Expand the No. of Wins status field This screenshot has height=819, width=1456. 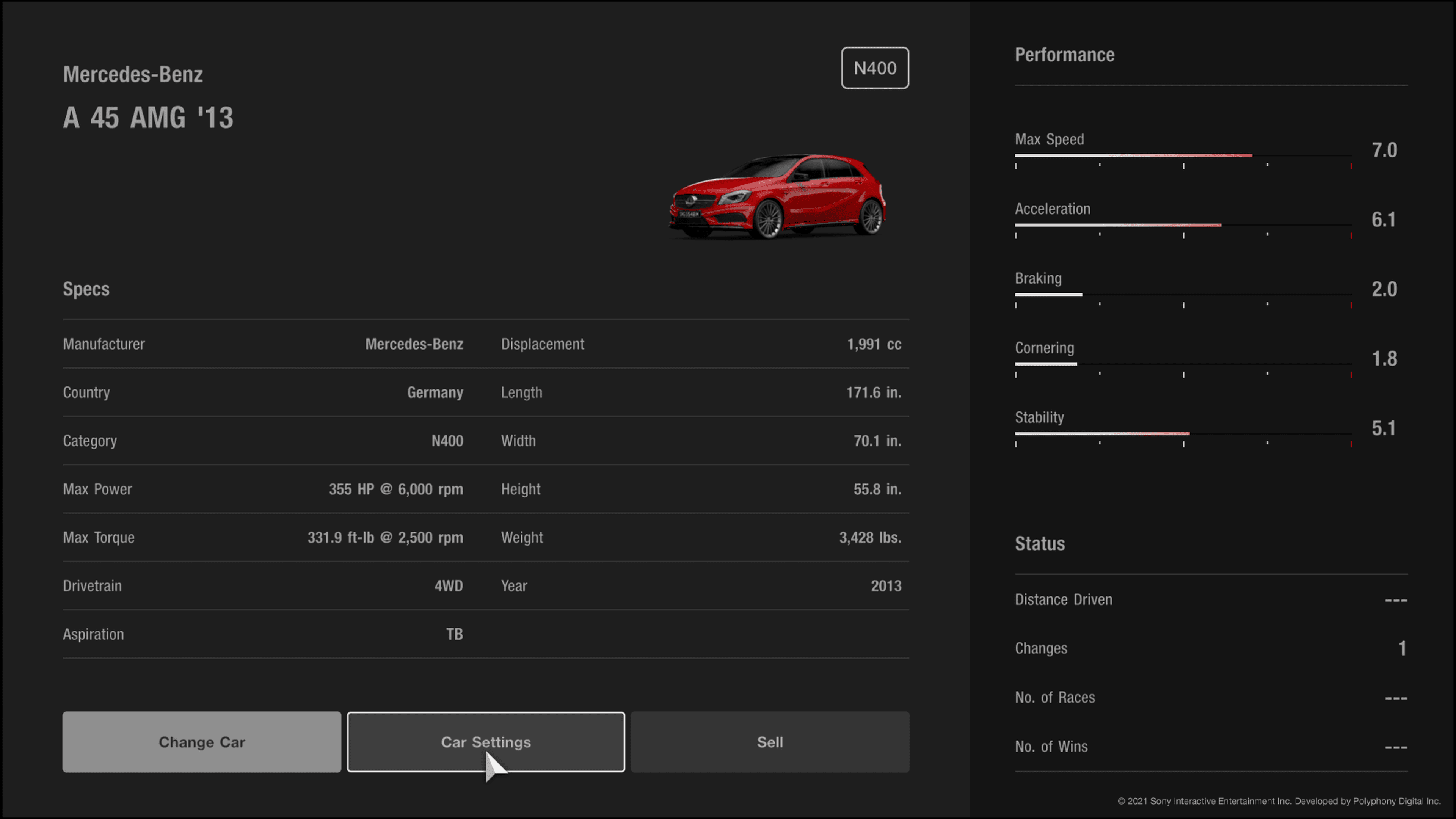pos(1210,745)
